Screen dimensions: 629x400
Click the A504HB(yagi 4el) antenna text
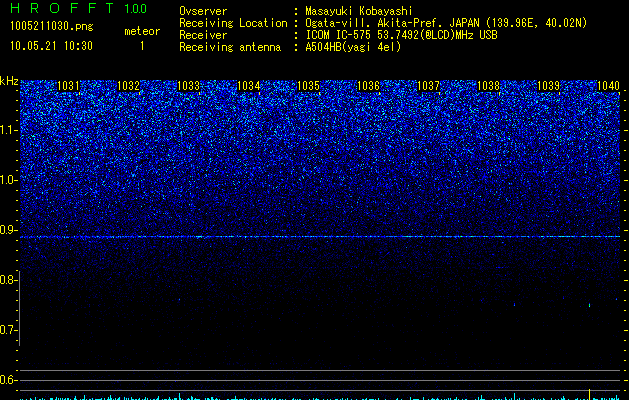point(353,47)
